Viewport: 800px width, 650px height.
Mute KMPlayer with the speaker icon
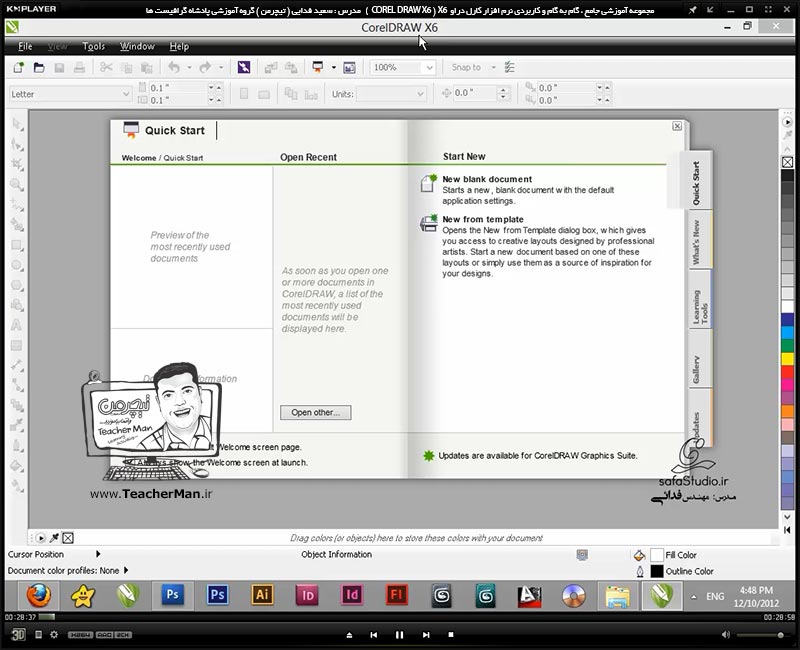[x=726, y=635]
